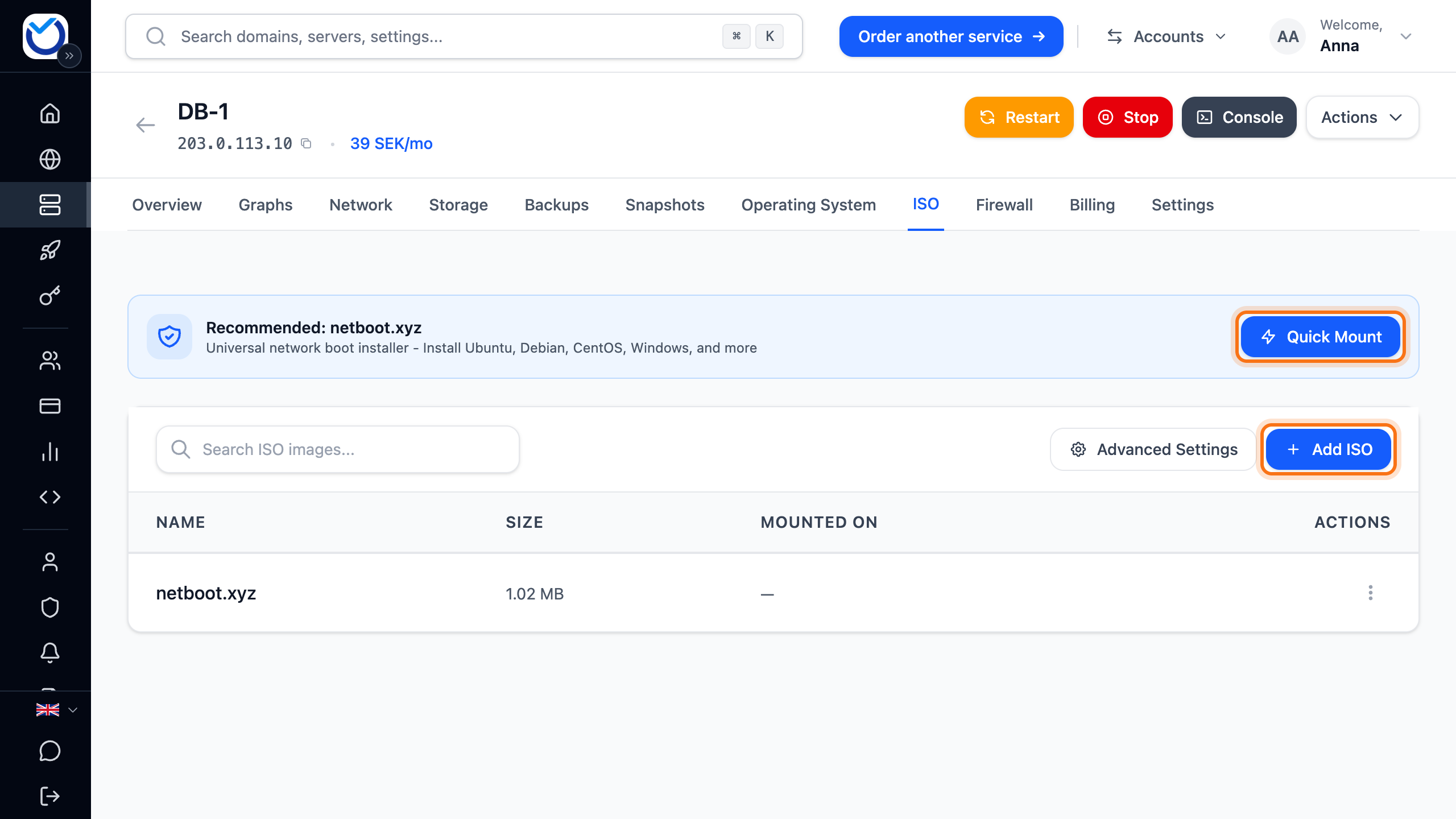Click the 39 SEK/mo price link
Screen dimensions: 1456x819
391,143
